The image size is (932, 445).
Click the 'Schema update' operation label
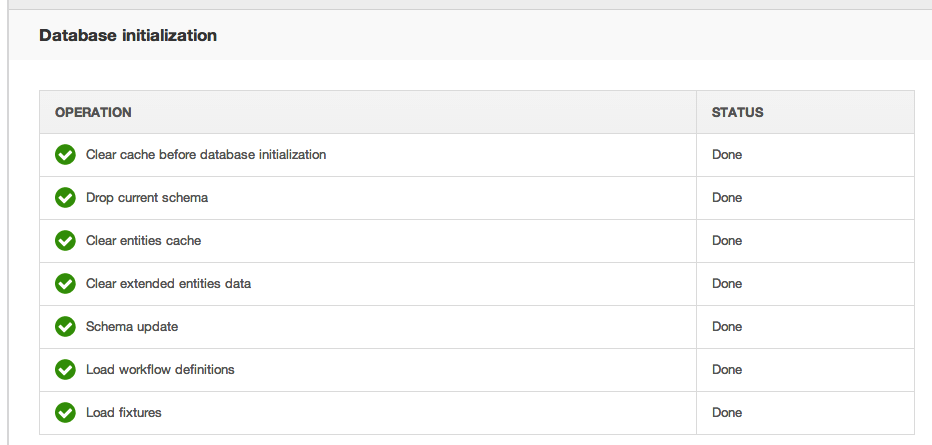pyautogui.click(x=132, y=327)
